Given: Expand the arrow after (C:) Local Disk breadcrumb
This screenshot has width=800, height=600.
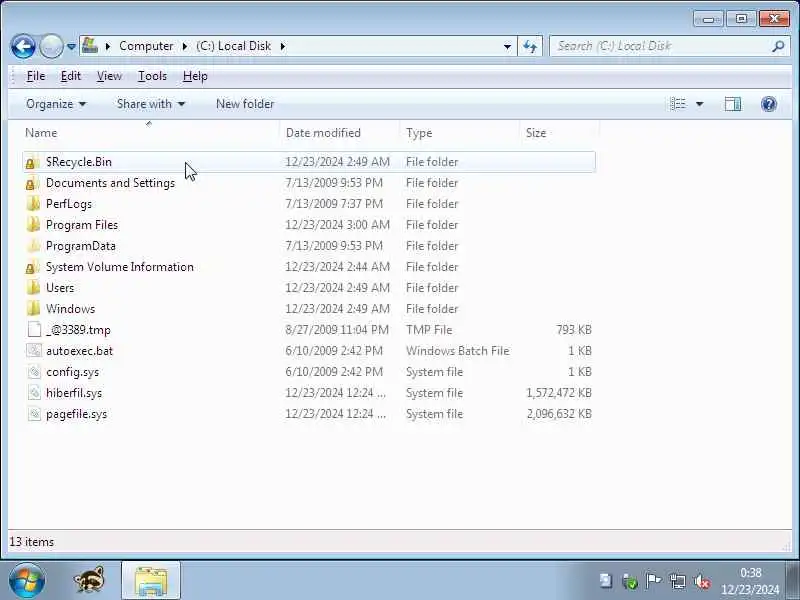Looking at the screenshot, I should 283,46.
